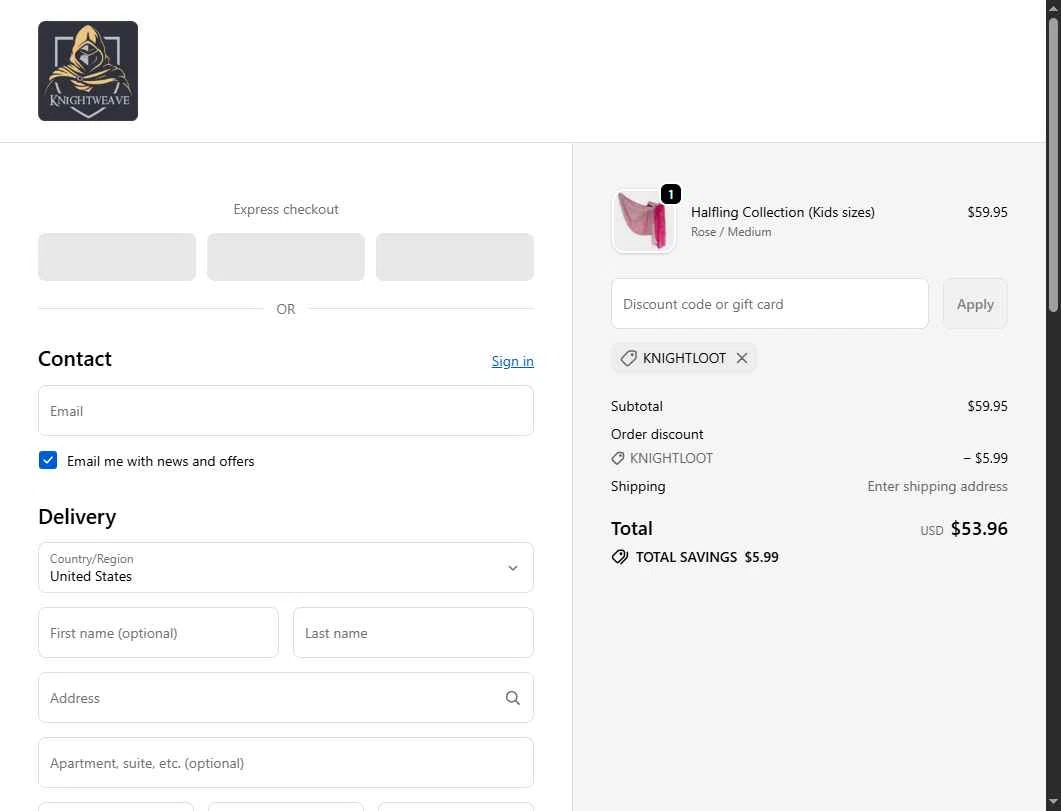Click the Contact section heading
Screen dimensions: 1061x811
pos(74,359)
